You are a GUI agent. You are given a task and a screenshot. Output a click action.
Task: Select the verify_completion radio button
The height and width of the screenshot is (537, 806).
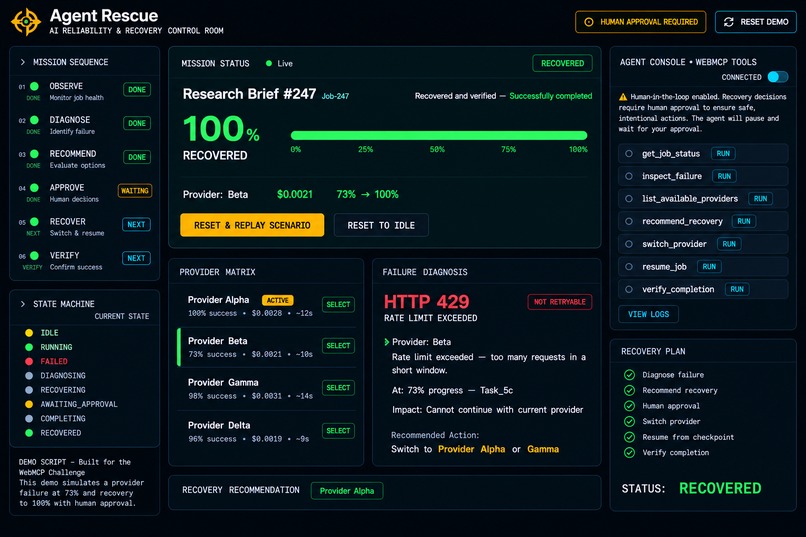point(629,289)
